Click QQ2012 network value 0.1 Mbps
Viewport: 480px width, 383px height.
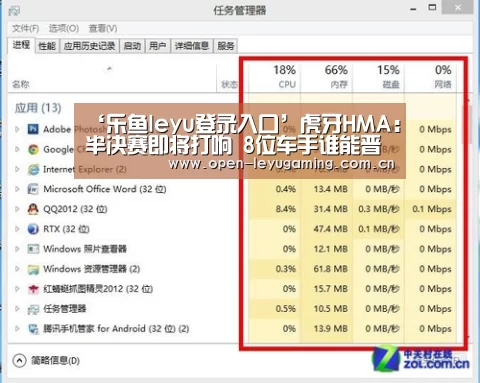coord(432,209)
